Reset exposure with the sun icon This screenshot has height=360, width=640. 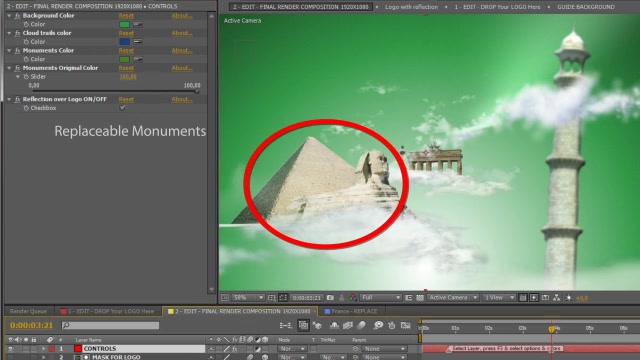coord(569,298)
